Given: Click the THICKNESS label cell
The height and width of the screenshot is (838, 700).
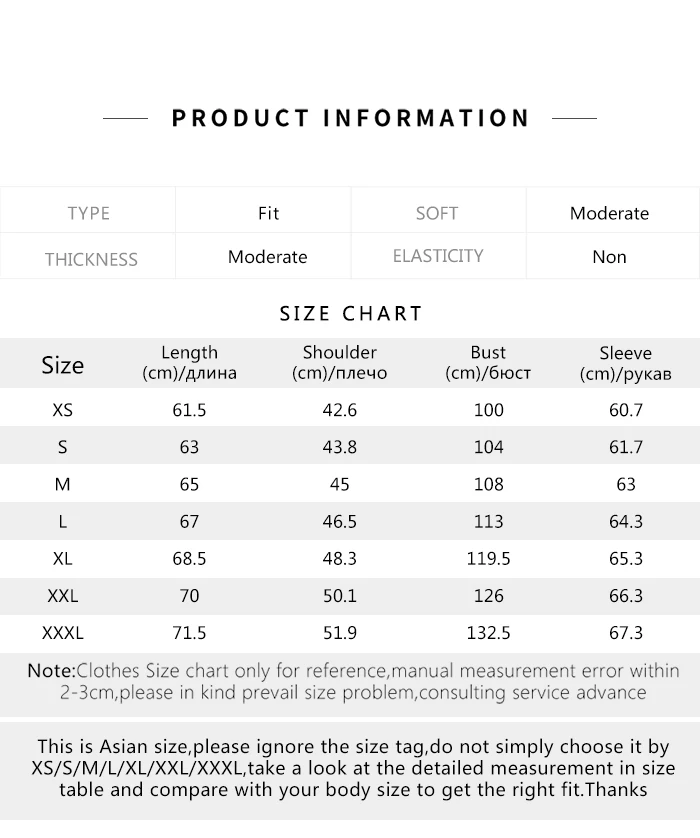Looking at the screenshot, I should pyautogui.click(x=91, y=260).
